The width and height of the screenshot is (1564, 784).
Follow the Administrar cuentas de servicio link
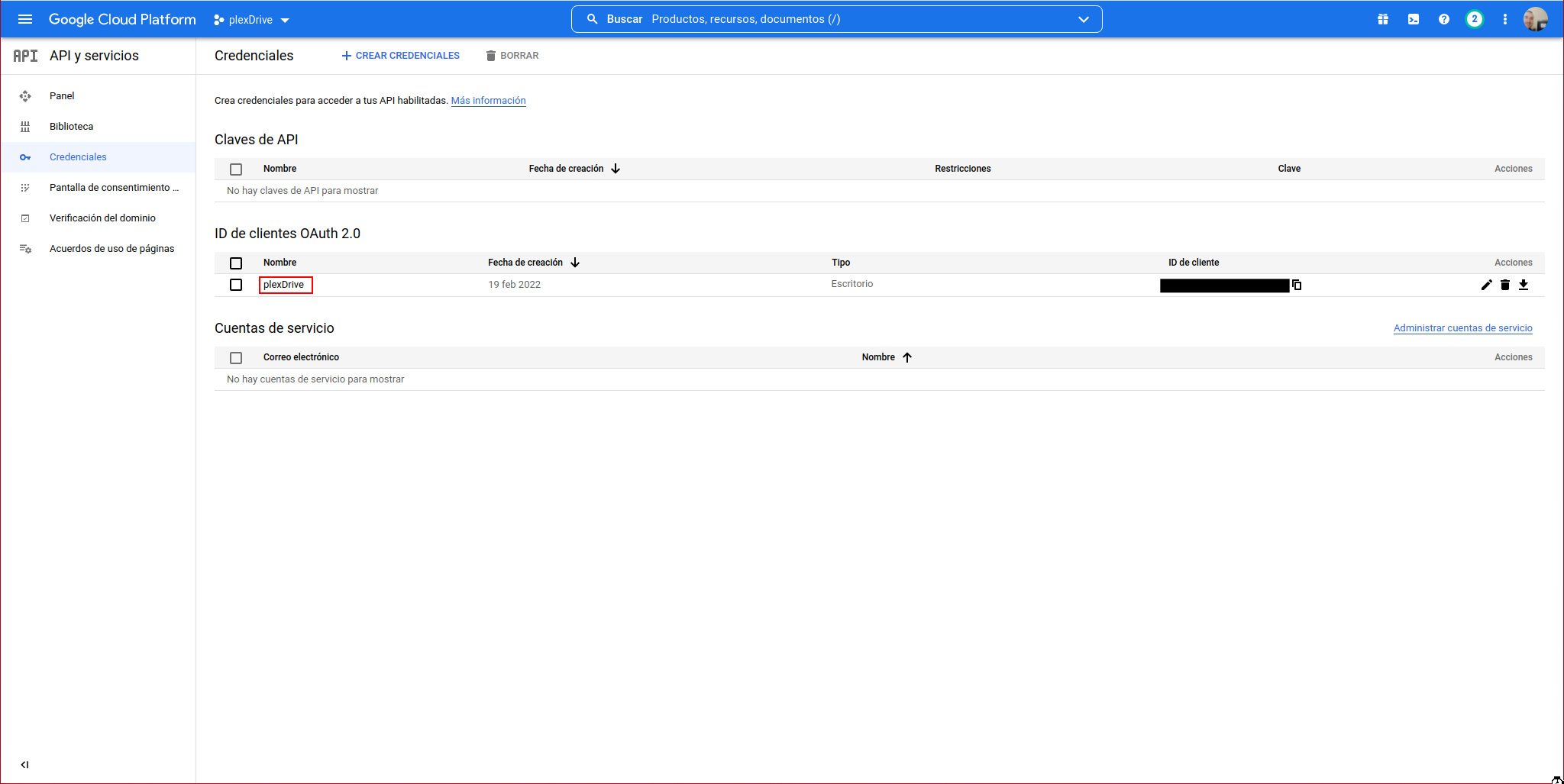tap(1462, 328)
